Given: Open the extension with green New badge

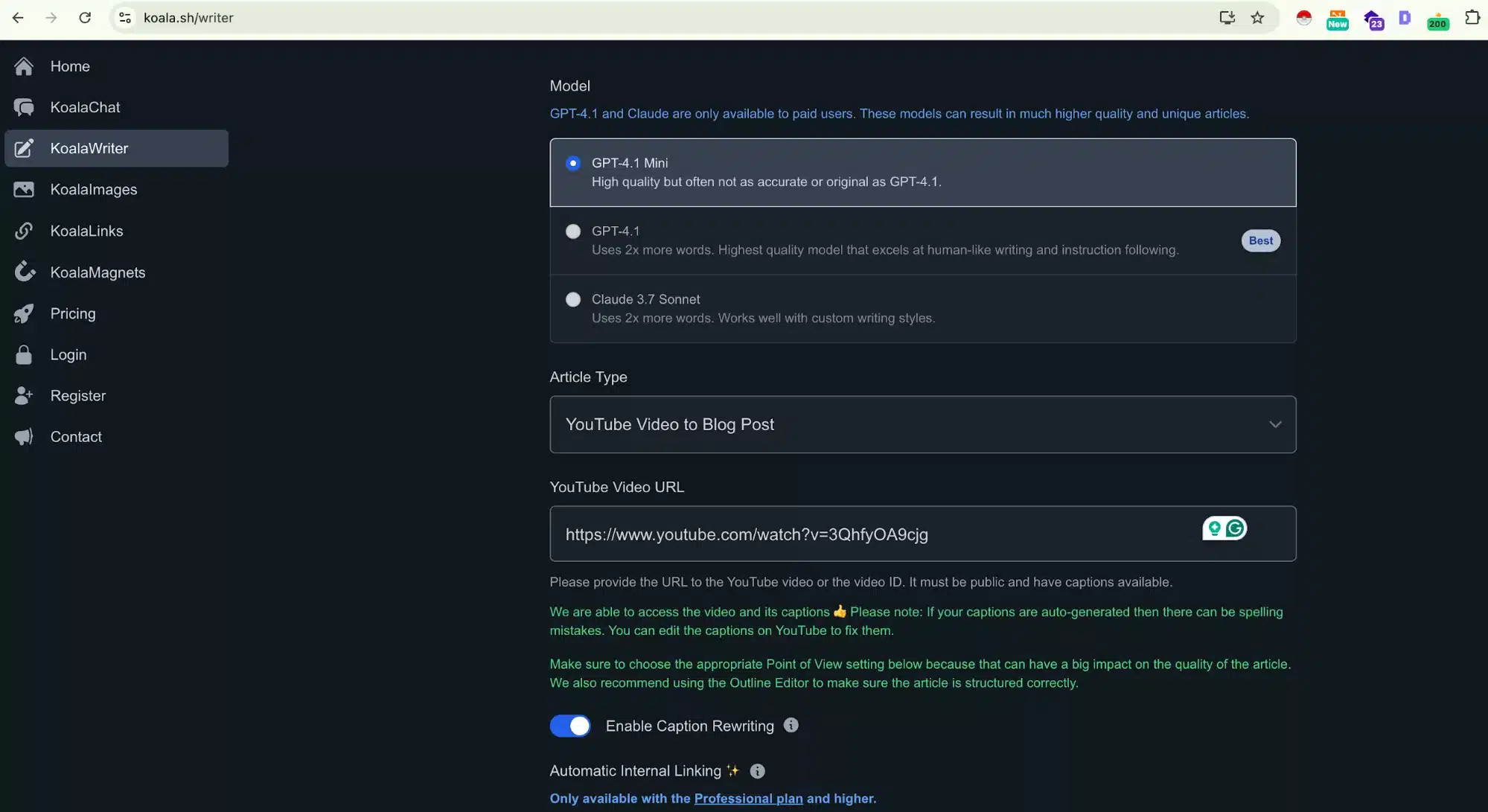Looking at the screenshot, I should (x=1337, y=19).
